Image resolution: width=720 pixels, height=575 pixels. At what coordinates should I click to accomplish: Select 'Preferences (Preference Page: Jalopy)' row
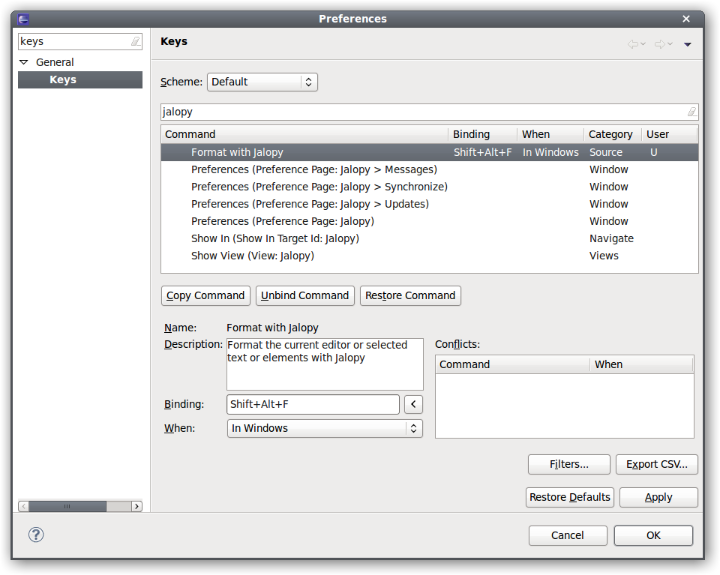(429, 221)
